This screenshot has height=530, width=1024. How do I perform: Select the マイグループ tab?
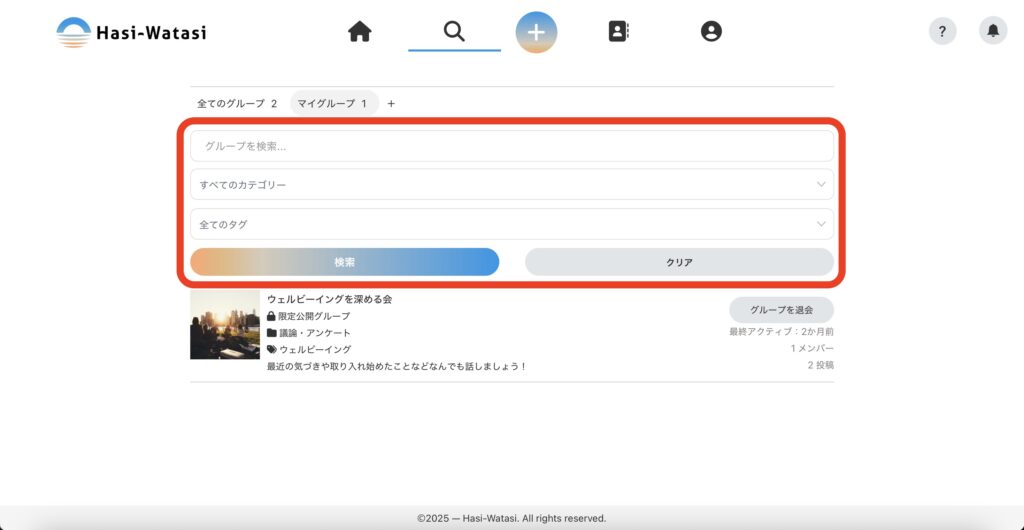(x=333, y=103)
